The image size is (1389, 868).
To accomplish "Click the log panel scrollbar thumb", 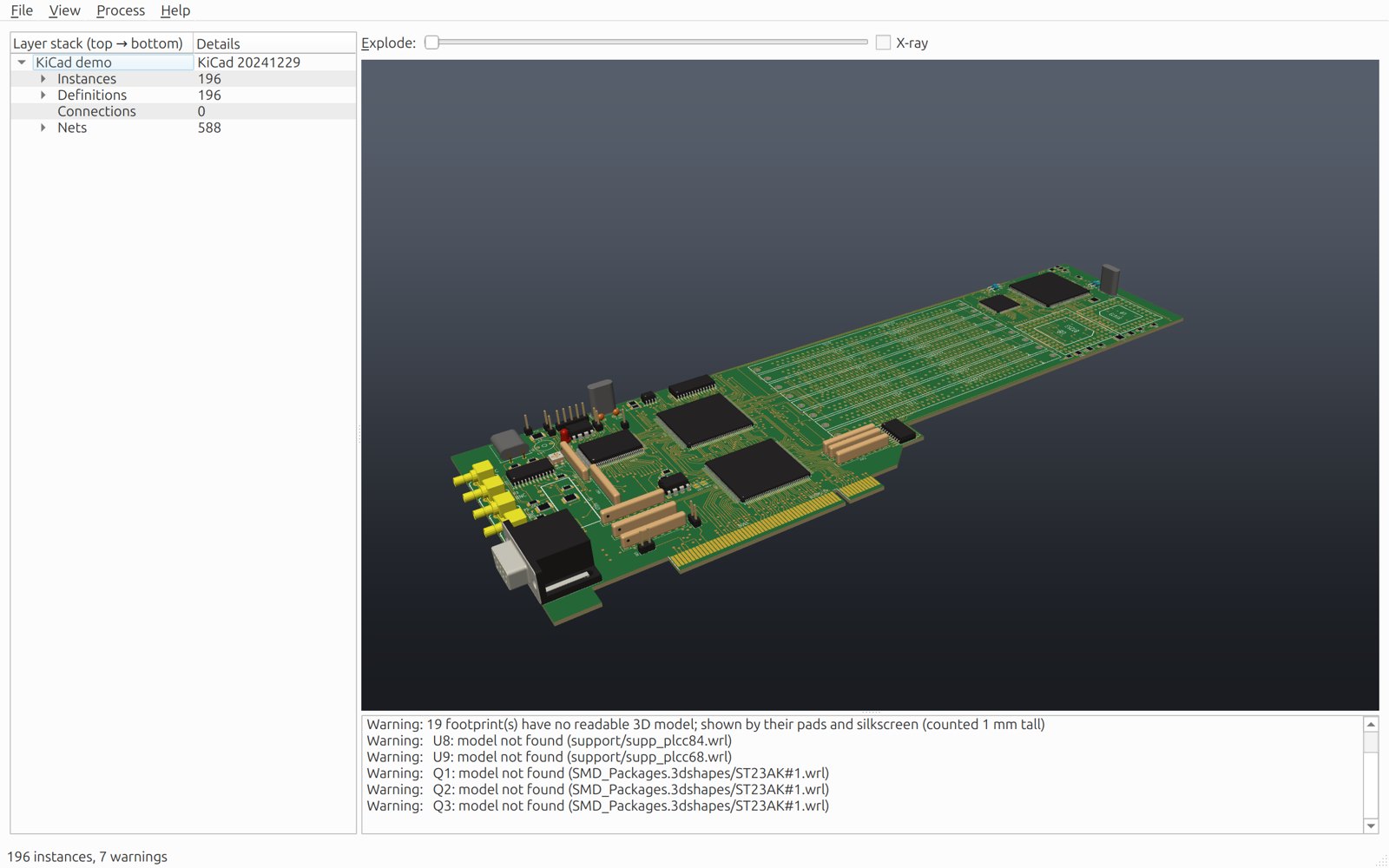I will 1371,742.
